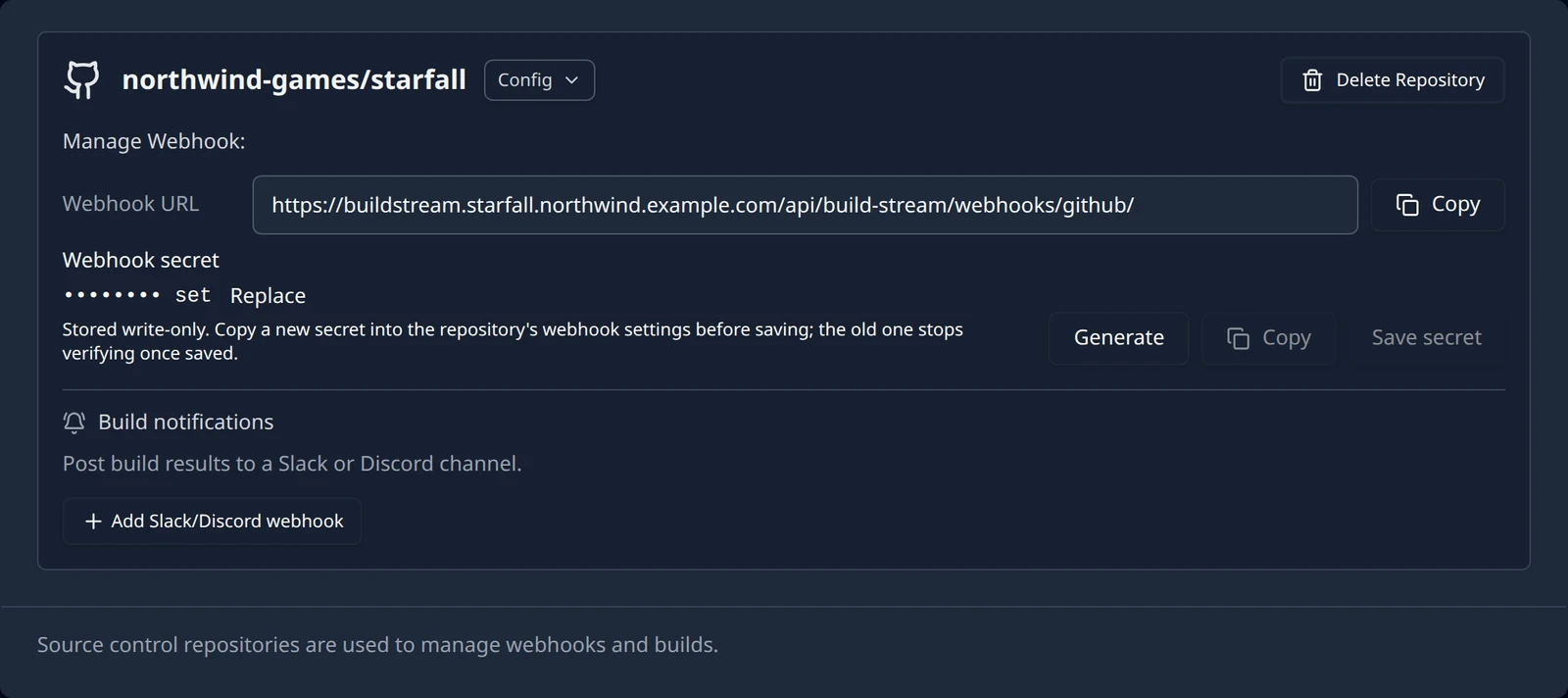1568x698 pixels.
Task: Click the northwind-games/starfall repository title
Action: (x=294, y=79)
